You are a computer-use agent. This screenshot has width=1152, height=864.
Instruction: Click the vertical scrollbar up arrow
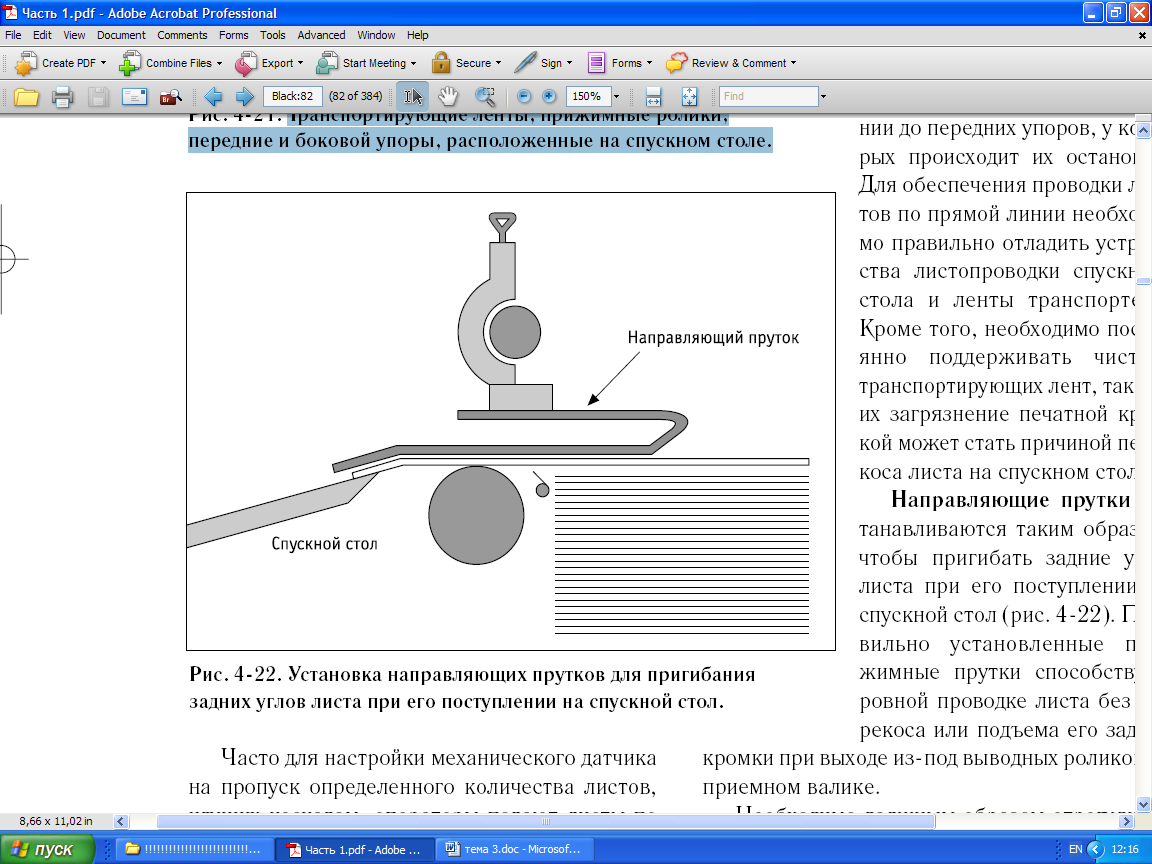point(1143,130)
